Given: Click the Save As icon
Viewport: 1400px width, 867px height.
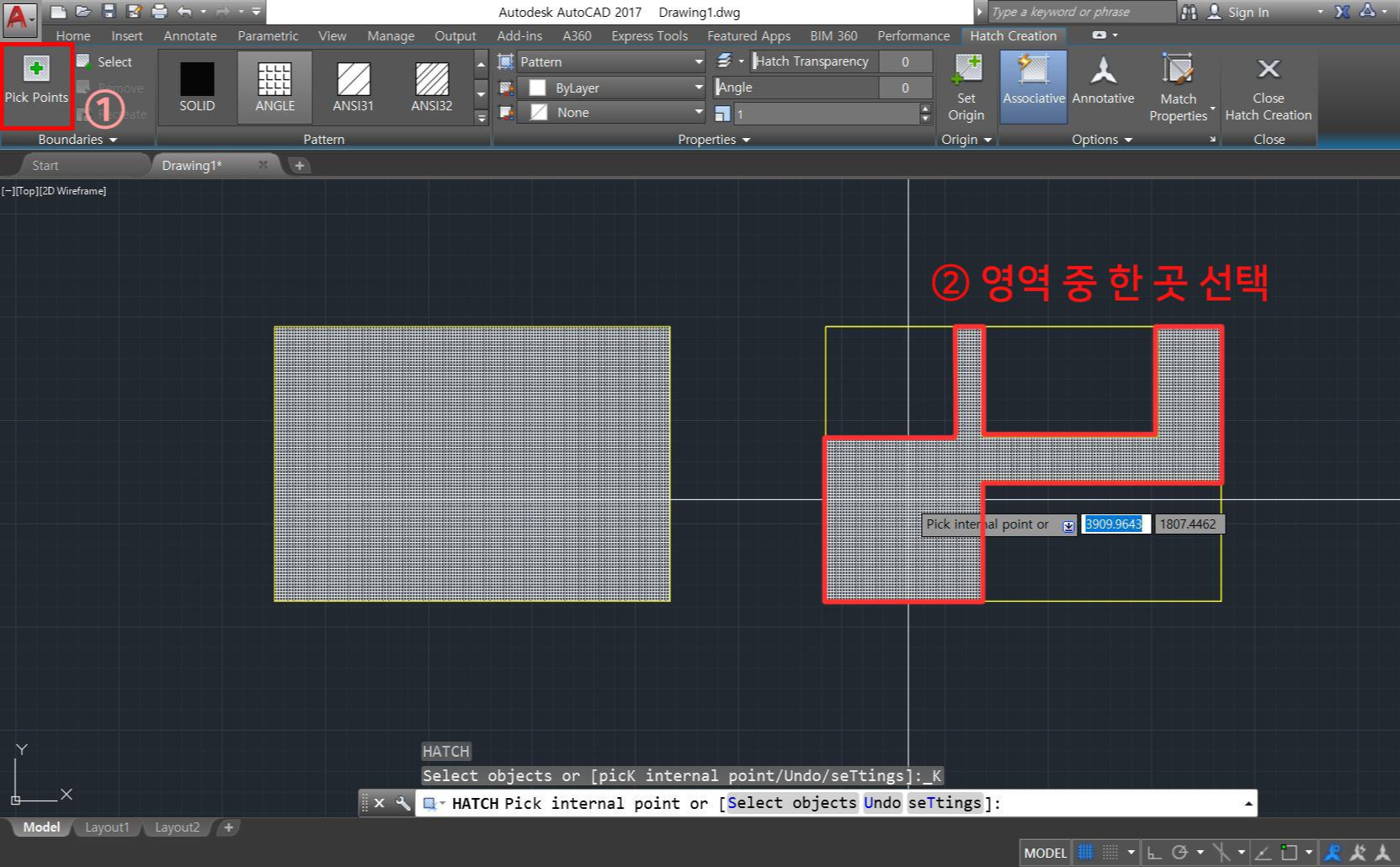Looking at the screenshot, I should point(133,12).
